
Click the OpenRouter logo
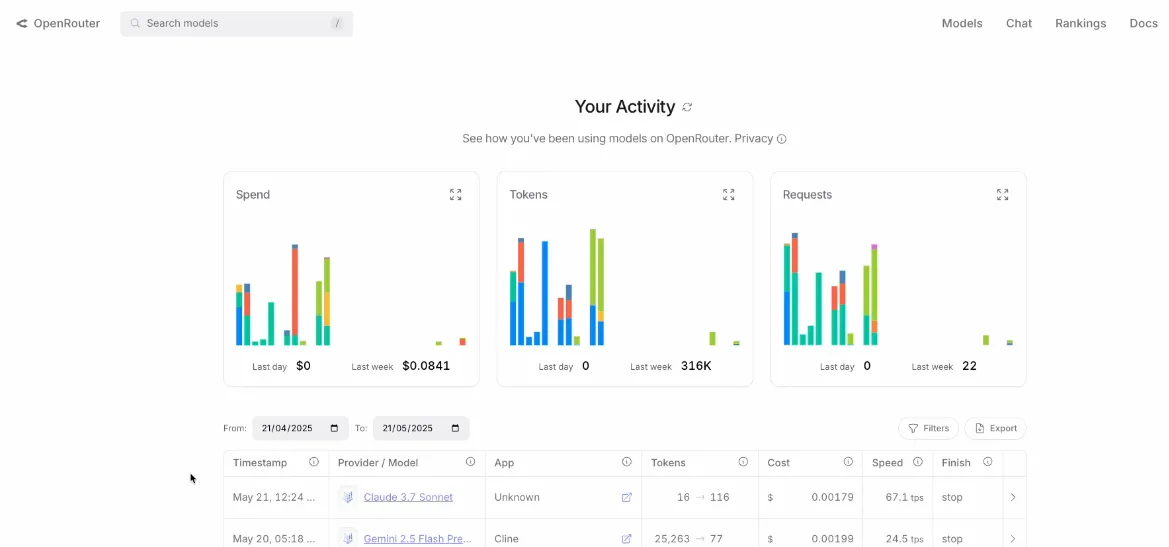click(x=58, y=23)
